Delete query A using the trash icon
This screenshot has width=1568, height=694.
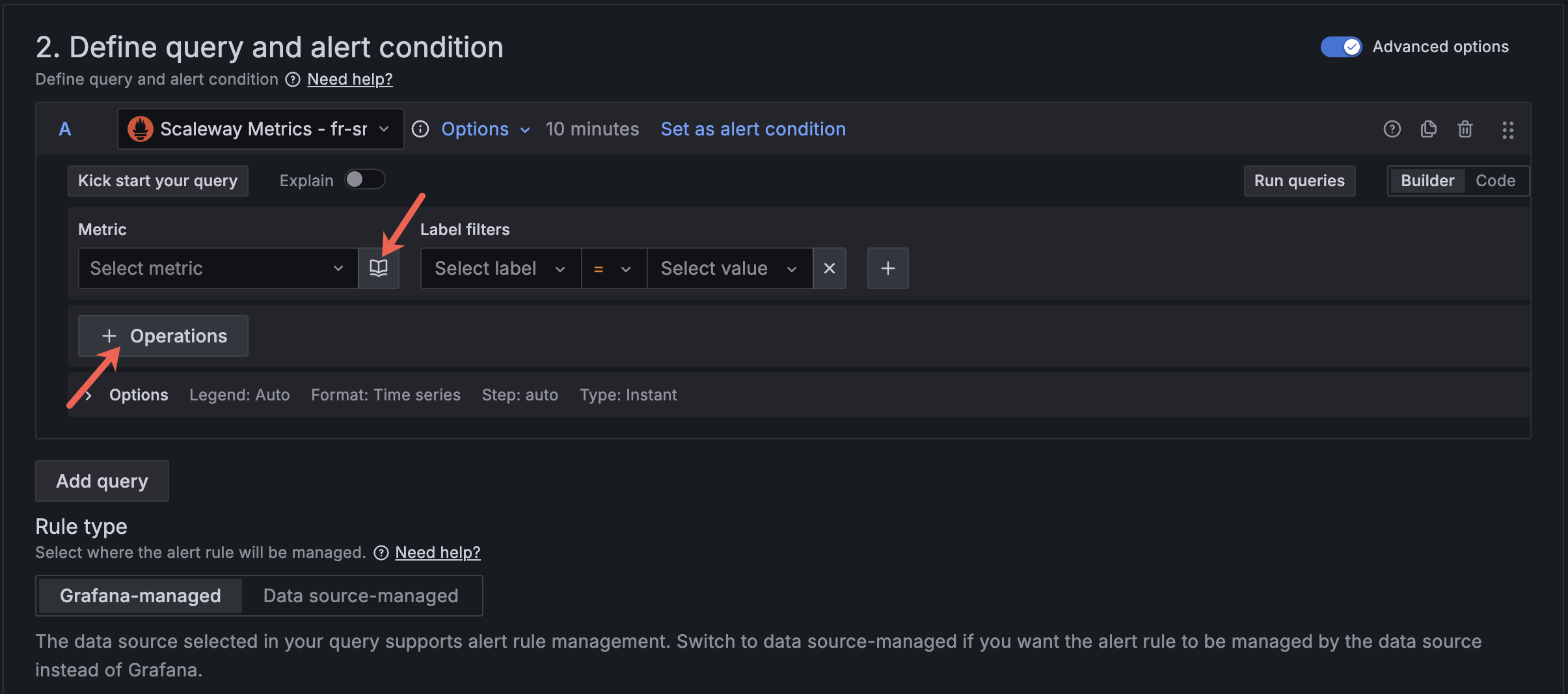click(1465, 129)
